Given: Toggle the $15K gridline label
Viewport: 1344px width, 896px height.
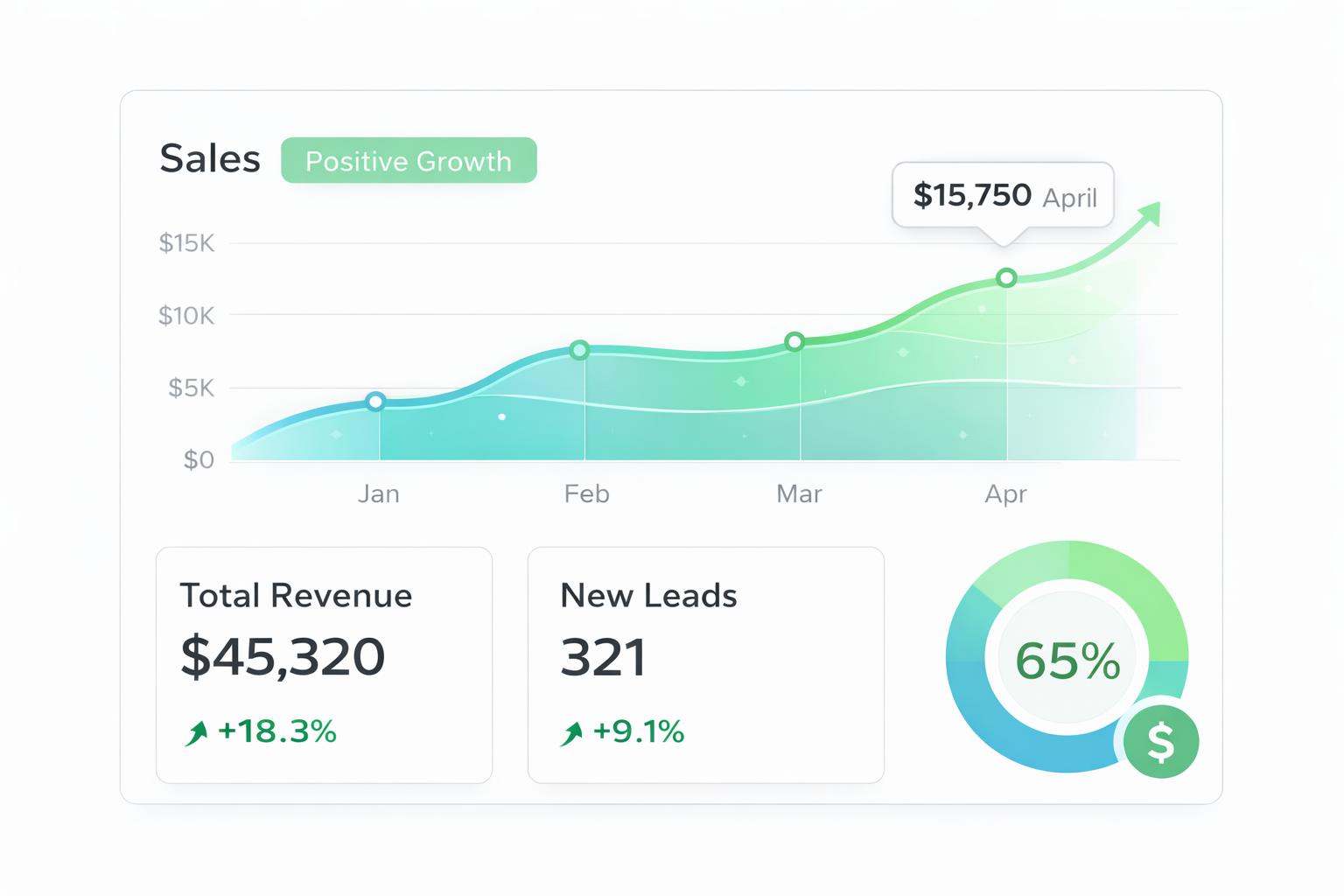Looking at the screenshot, I should [x=186, y=242].
